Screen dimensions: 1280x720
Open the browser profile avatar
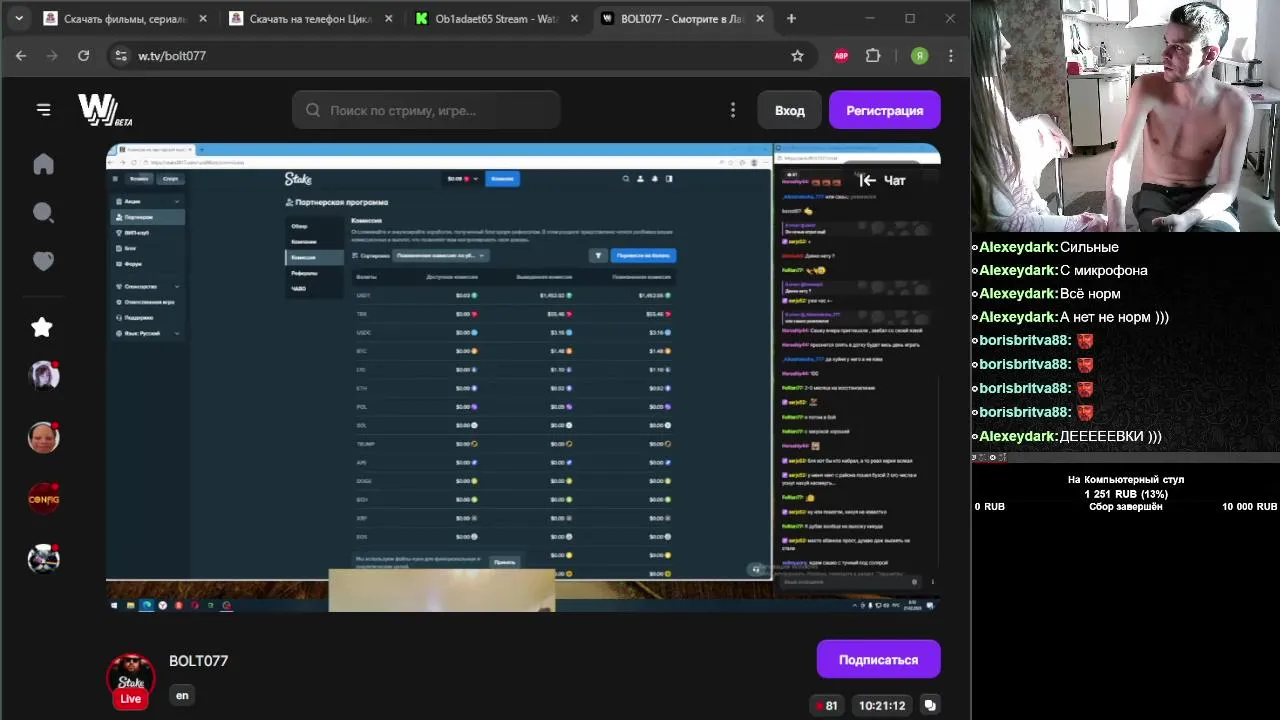coord(919,56)
